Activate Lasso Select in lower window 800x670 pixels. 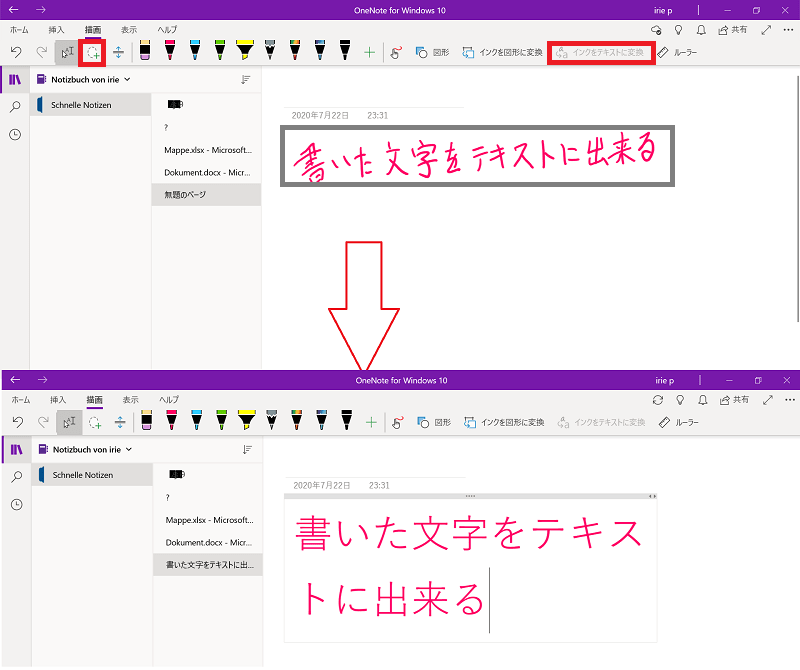94,422
